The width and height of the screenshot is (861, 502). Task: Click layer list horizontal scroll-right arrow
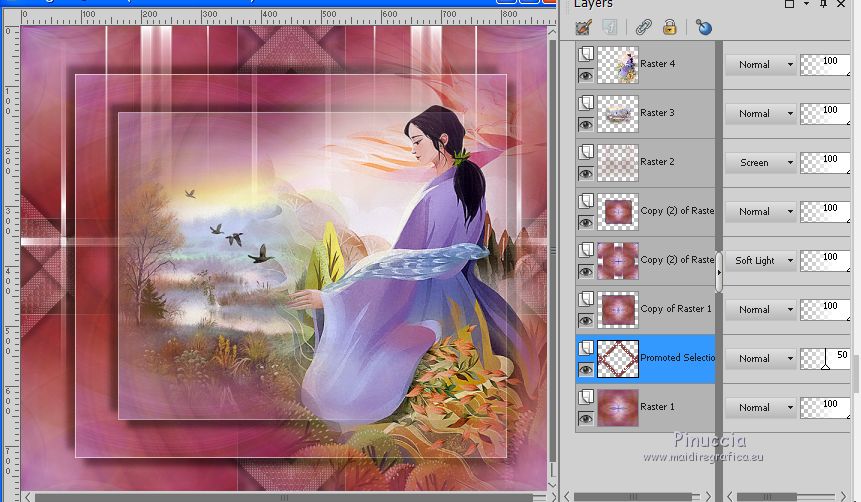[x=708, y=497]
